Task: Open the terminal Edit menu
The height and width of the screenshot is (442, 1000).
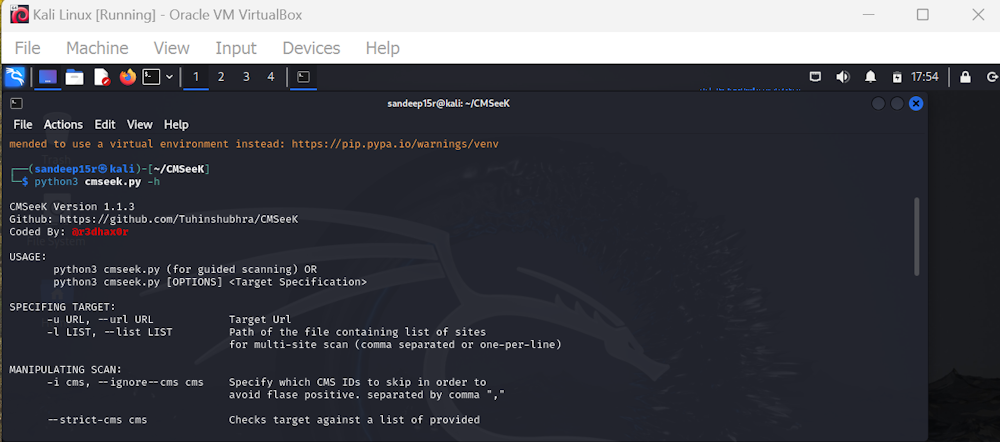Action: pos(105,124)
